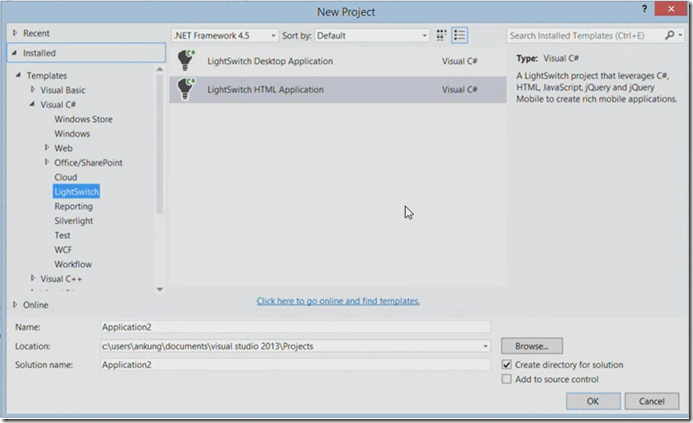Select the Reporting template category

tap(73, 206)
